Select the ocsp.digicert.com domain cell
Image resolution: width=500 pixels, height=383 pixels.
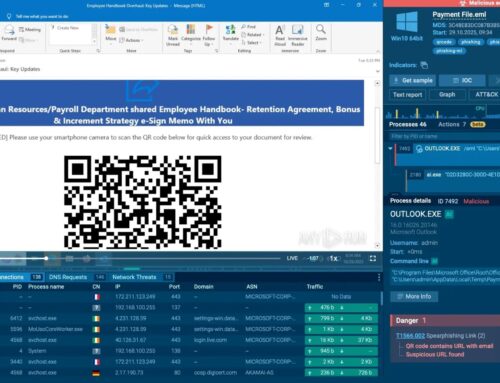[215, 373]
